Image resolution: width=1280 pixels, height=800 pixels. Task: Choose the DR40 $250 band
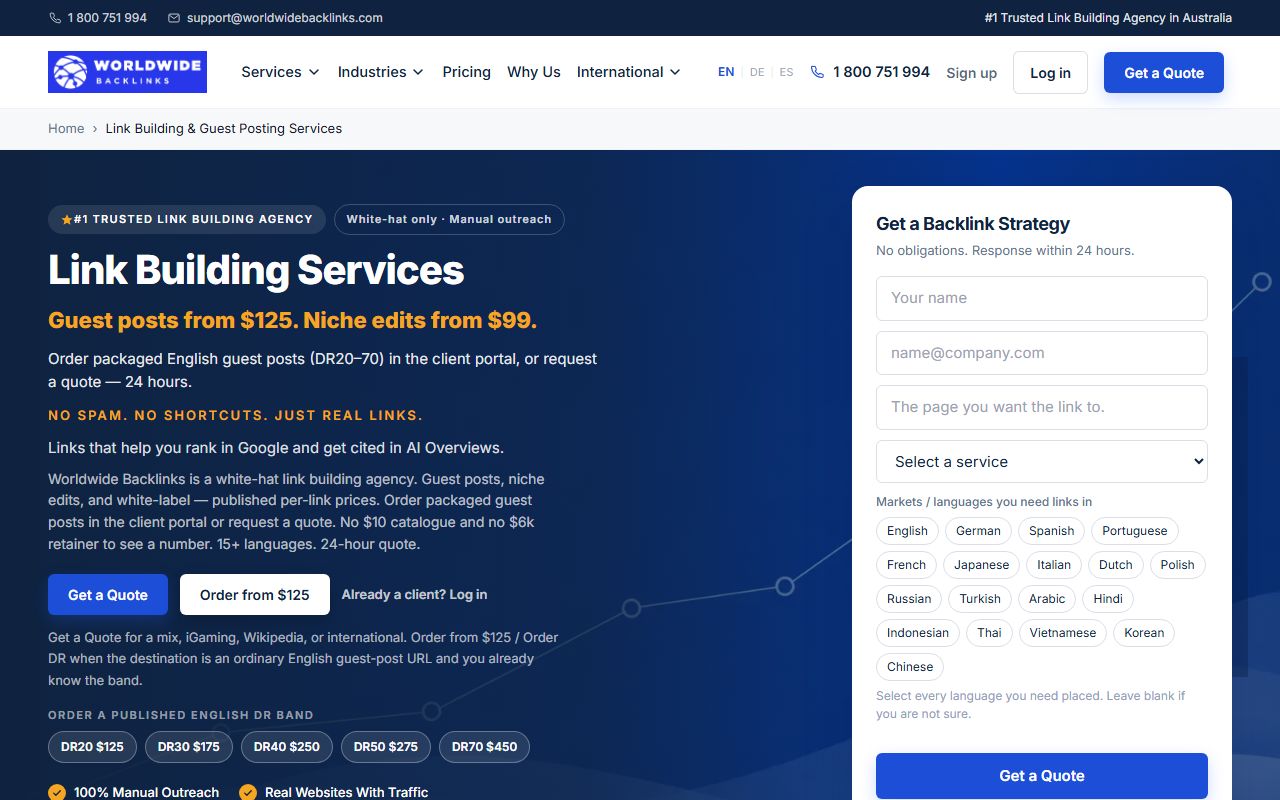coord(287,747)
